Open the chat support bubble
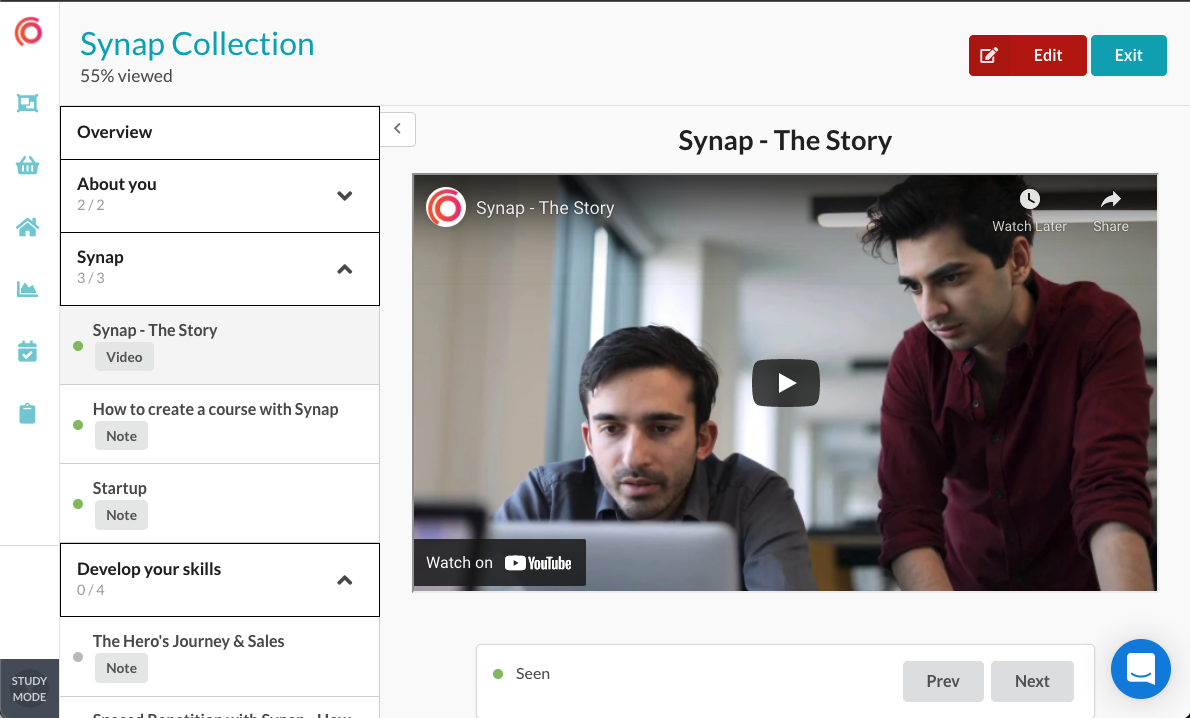The height and width of the screenshot is (718, 1190). pos(1140,668)
